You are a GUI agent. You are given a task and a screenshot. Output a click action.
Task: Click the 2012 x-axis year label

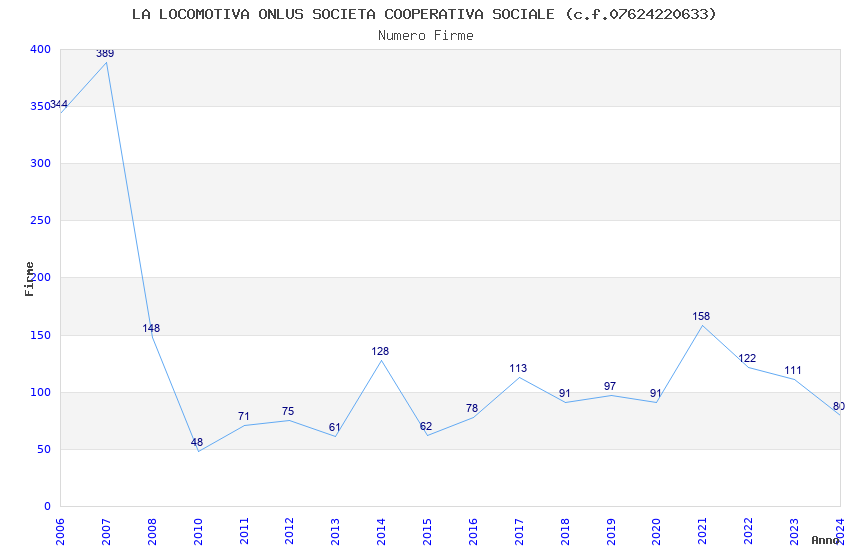coord(289,532)
